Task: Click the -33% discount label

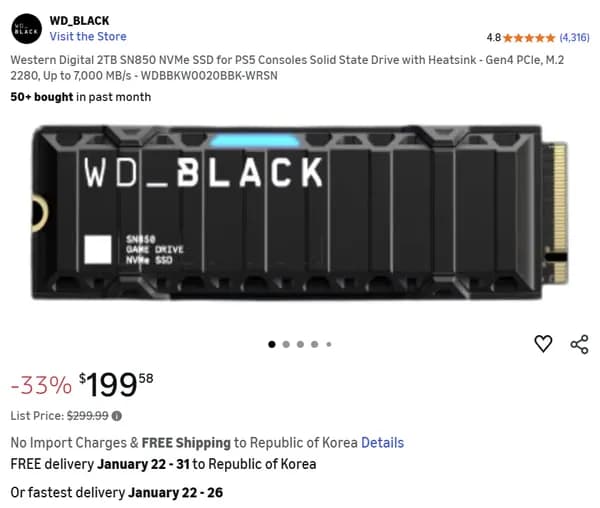Action: [41, 385]
